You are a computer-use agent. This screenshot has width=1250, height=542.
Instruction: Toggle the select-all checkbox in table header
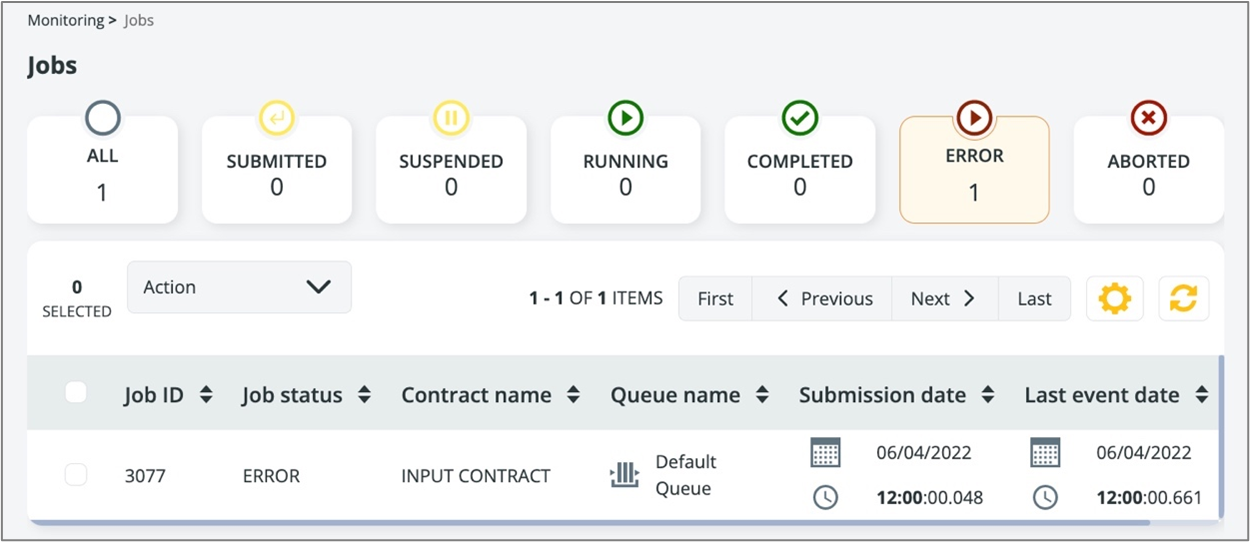[76, 393]
